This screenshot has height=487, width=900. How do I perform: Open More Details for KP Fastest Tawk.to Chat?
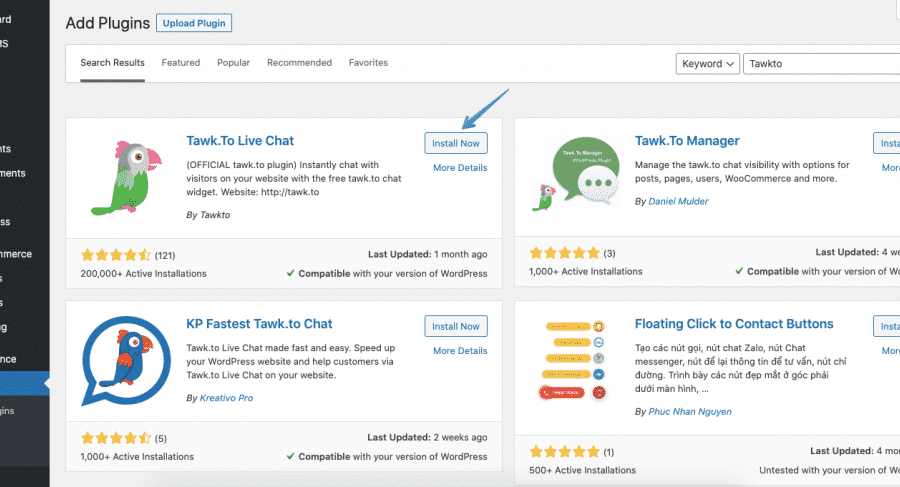point(460,351)
